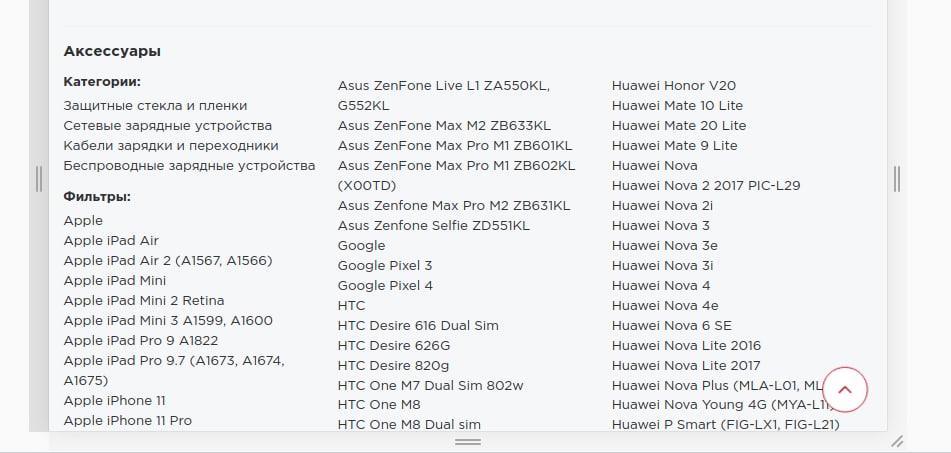
Task: Choose the HTC Desire 626G filter
Action: pos(394,346)
